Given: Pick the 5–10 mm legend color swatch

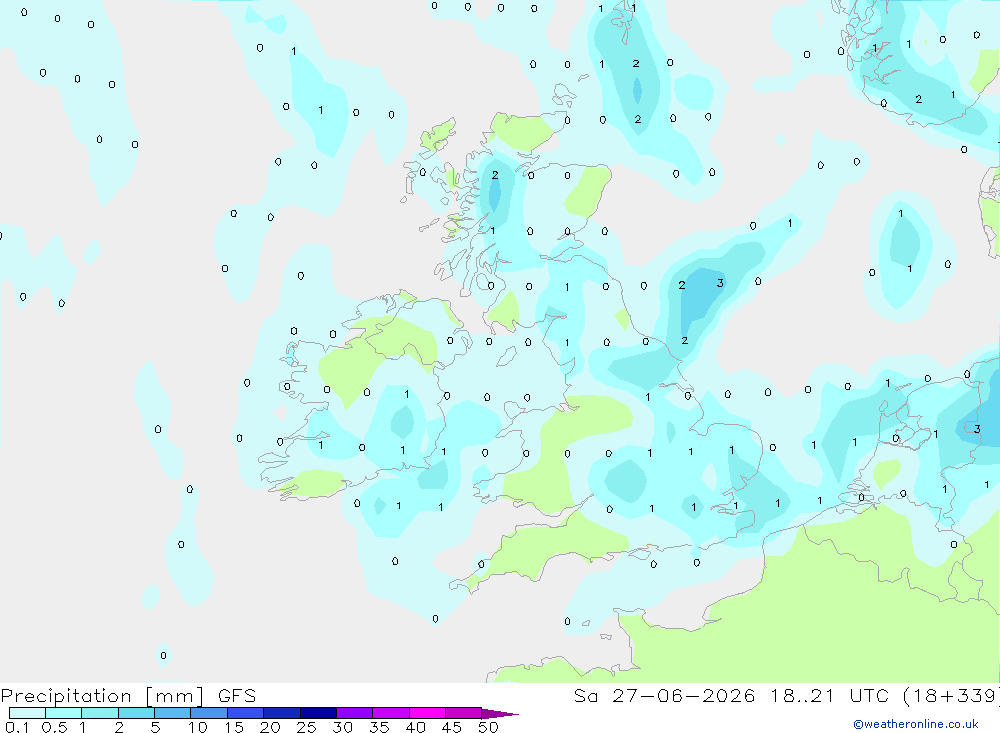Looking at the screenshot, I should 173,713.
